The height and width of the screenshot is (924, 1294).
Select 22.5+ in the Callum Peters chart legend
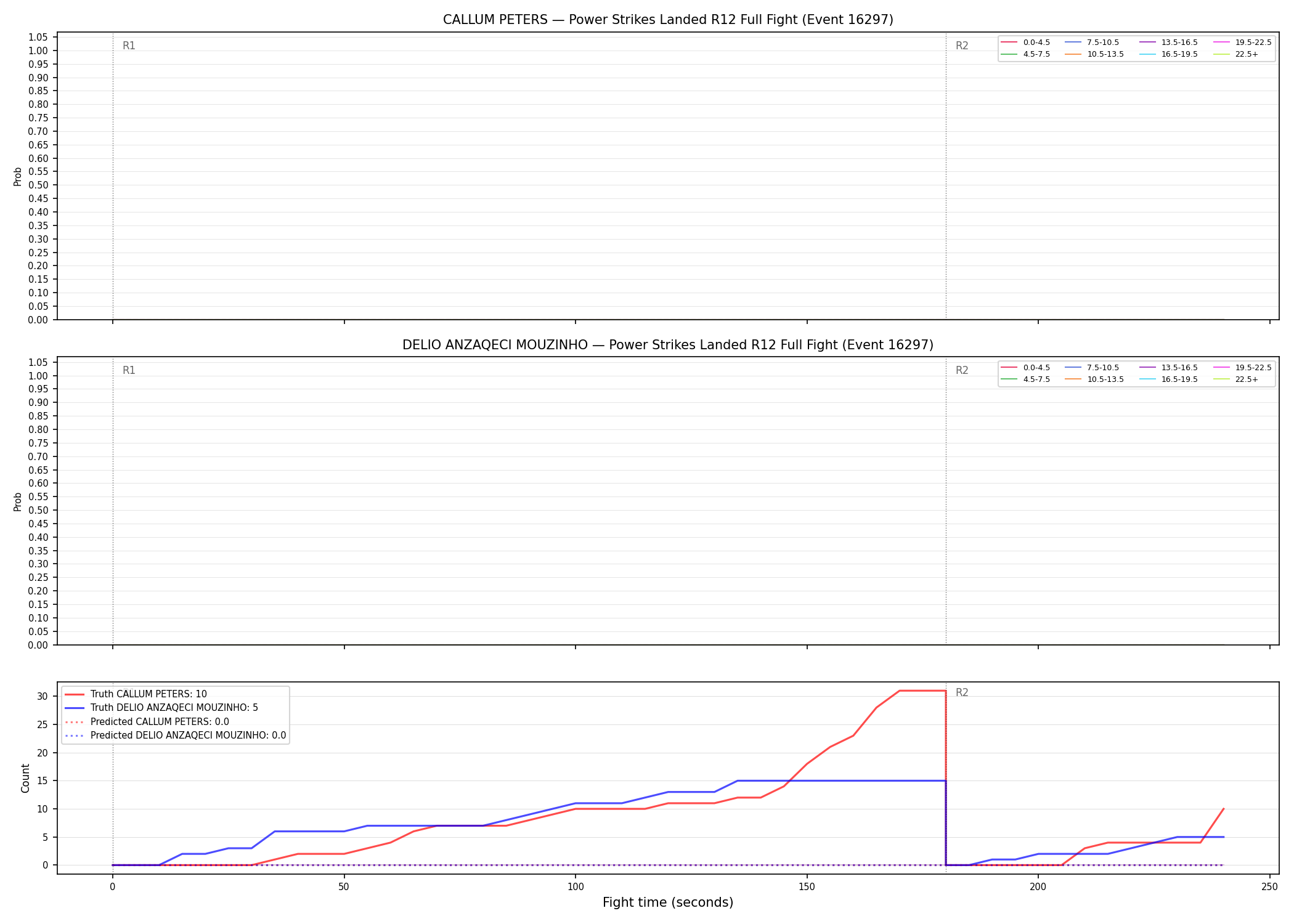[x=1236, y=54]
